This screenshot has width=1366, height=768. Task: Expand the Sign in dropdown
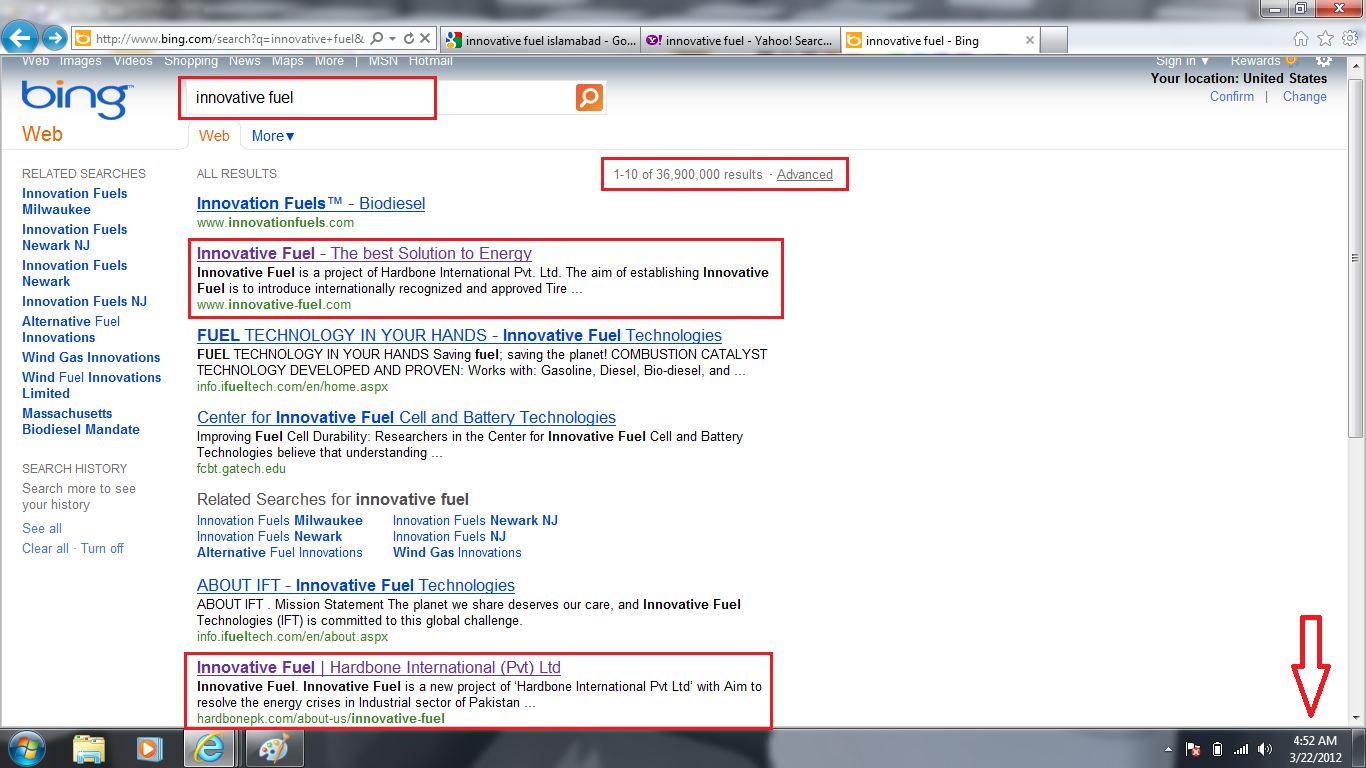pos(1182,61)
